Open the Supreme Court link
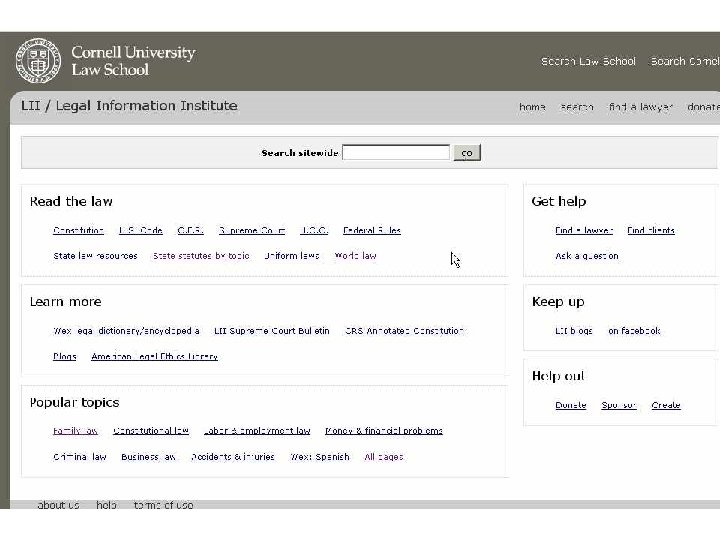This screenshot has width=720, height=540. coord(252,230)
